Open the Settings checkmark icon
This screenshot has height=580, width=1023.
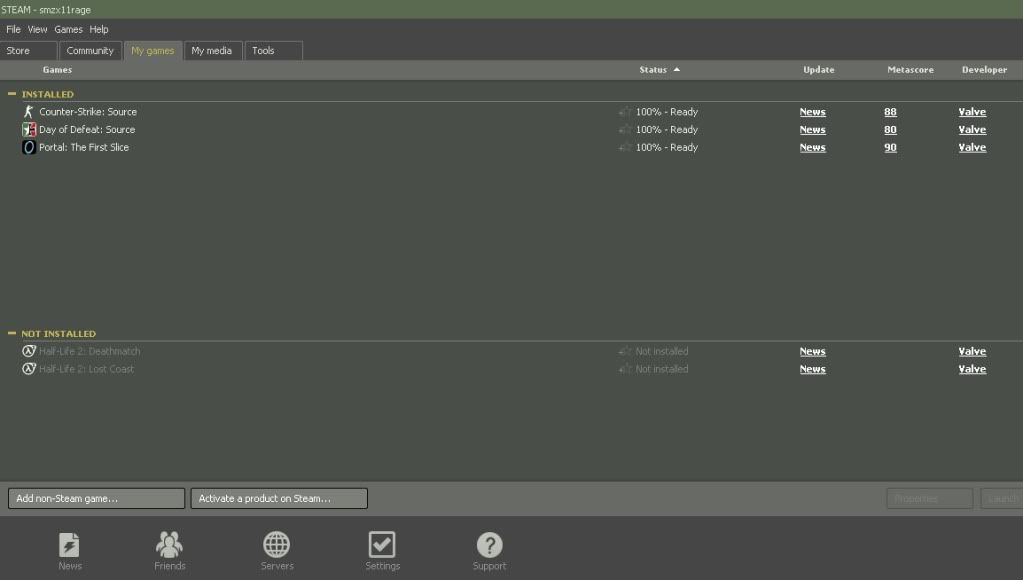point(382,545)
